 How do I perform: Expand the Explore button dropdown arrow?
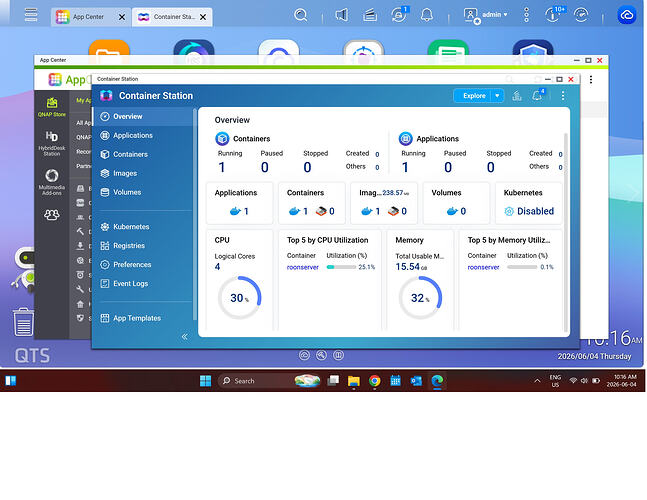(497, 96)
